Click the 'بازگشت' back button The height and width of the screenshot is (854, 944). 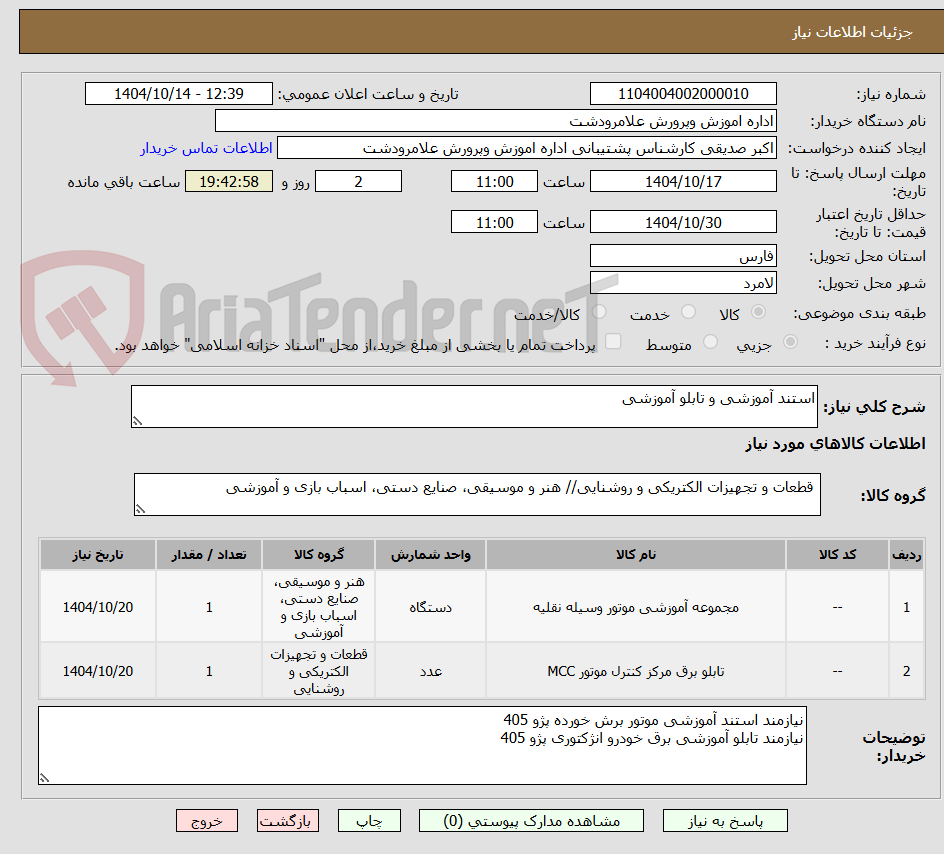click(x=288, y=821)
